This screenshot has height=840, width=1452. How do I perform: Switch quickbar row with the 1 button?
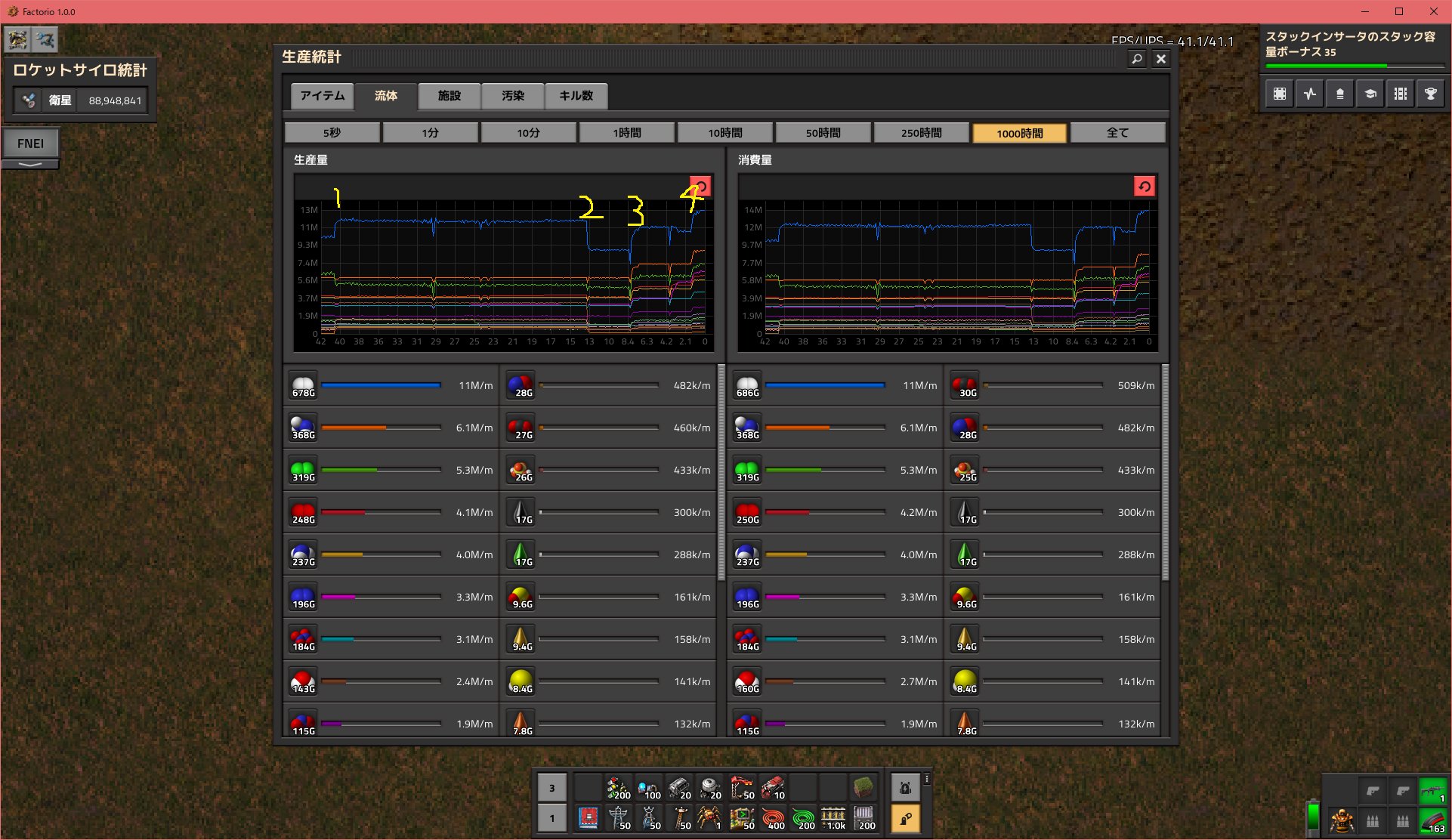click(551, 818)
